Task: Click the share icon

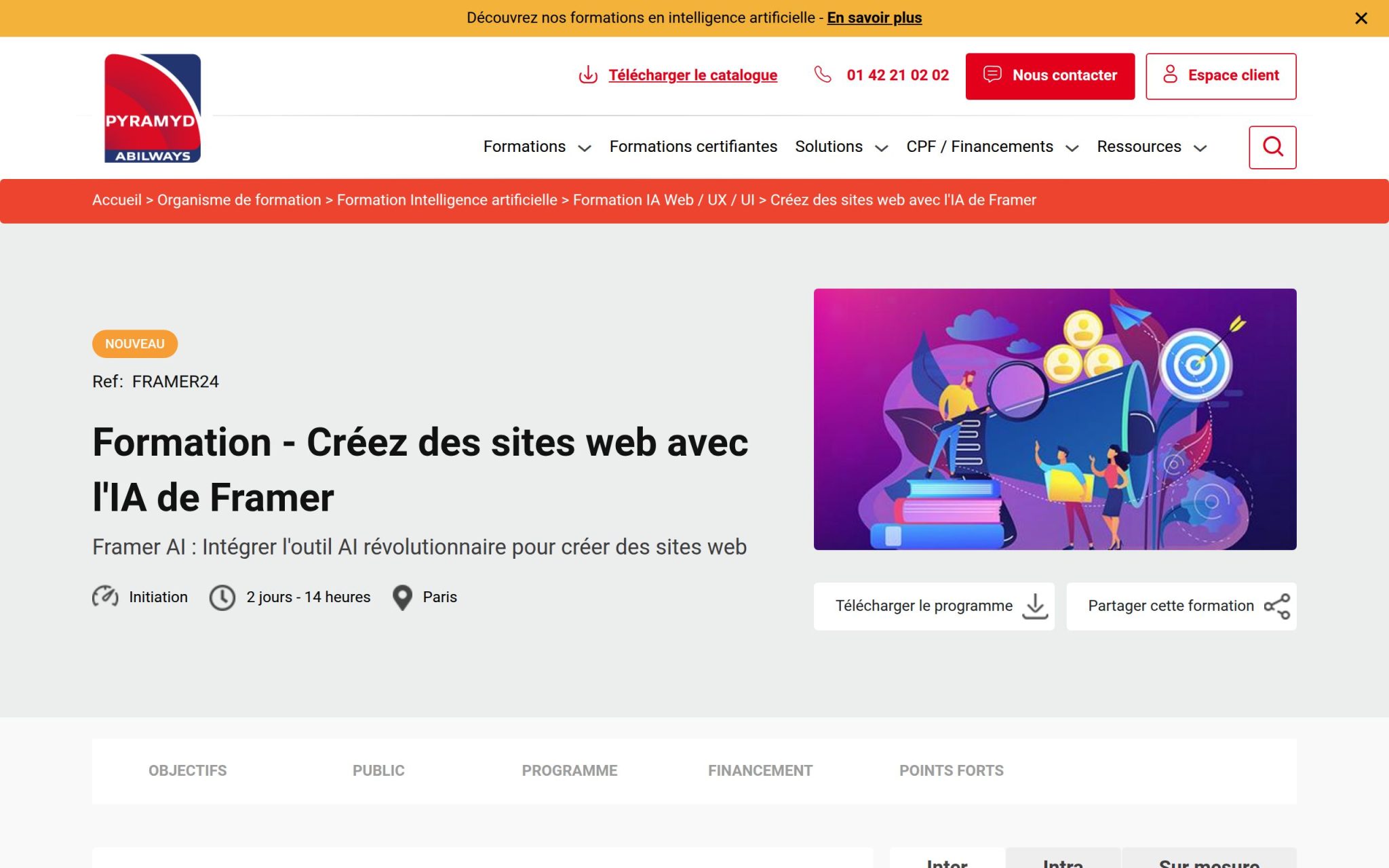Action: point(1276,606)
